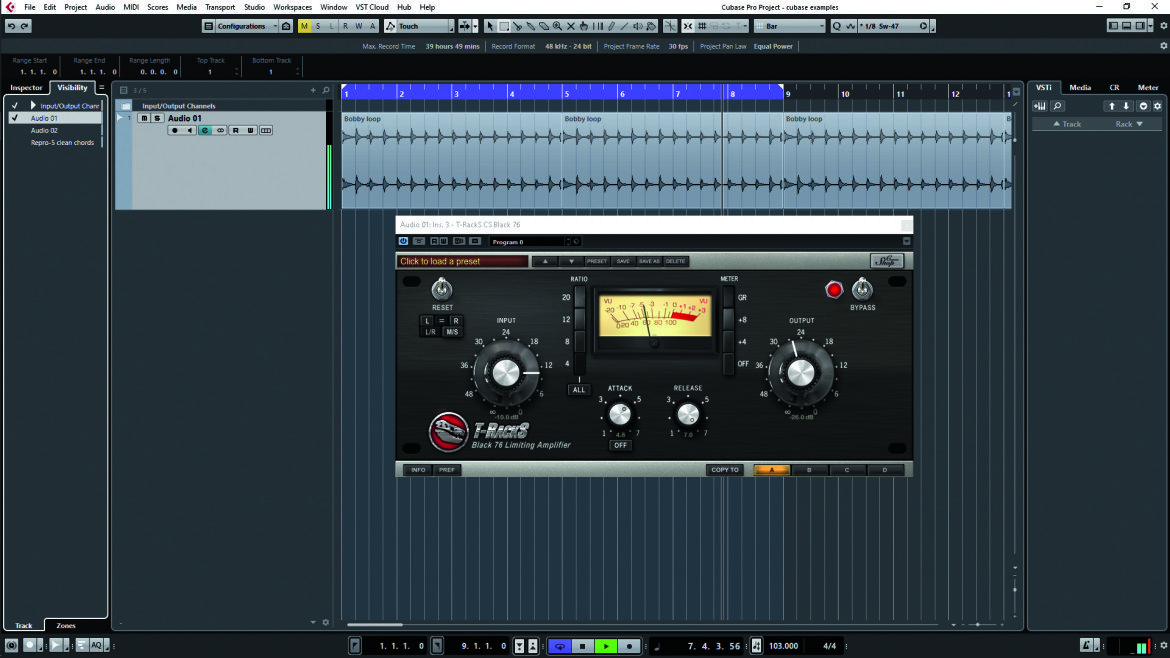The width and height of the screenshot is (1170, 658).
Task: Enable Record on Audio 01 track
Action: [x=175, y=131]
